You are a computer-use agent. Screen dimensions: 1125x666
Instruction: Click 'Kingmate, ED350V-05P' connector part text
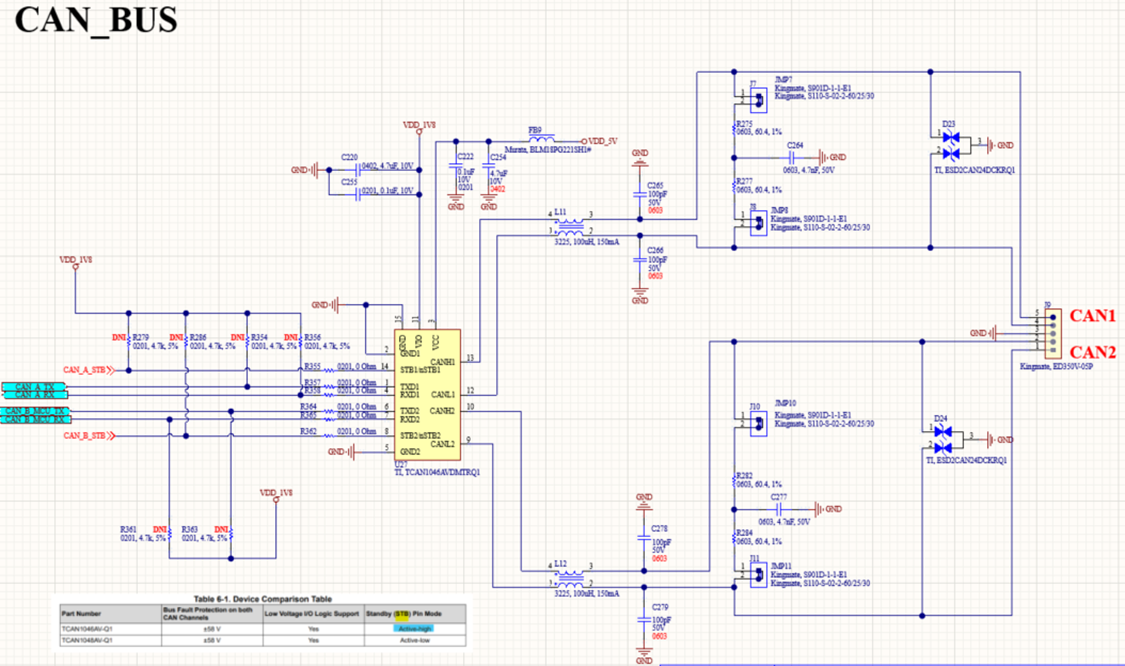tap(1056, 367)
